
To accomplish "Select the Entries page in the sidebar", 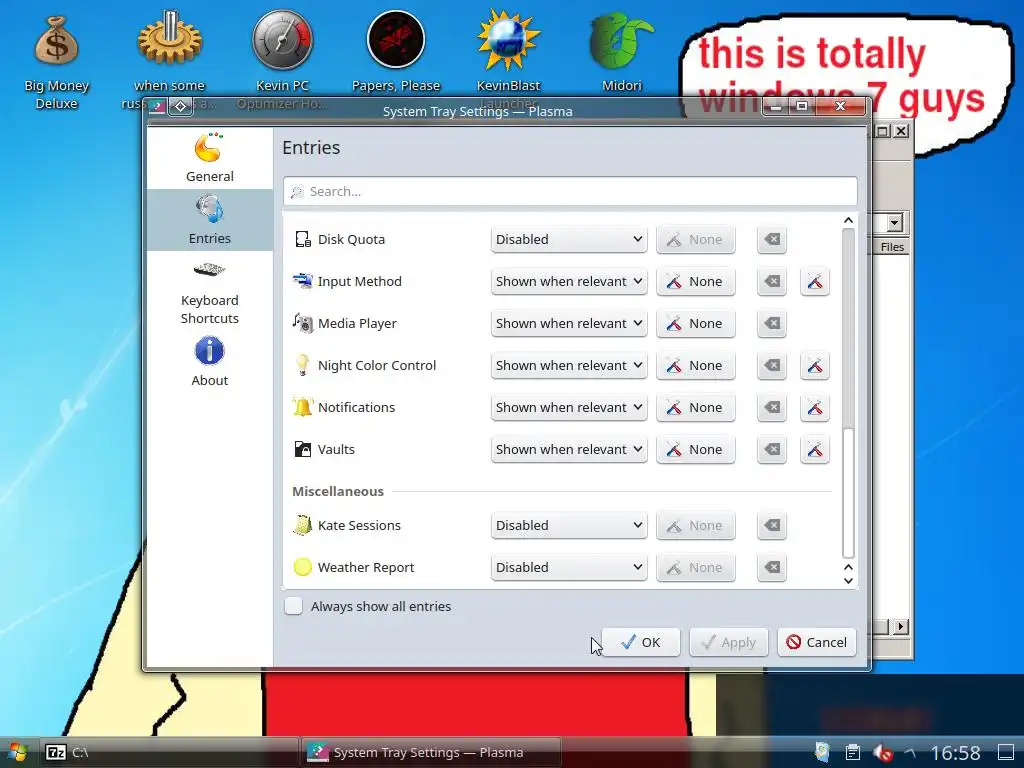I will 210,220.
